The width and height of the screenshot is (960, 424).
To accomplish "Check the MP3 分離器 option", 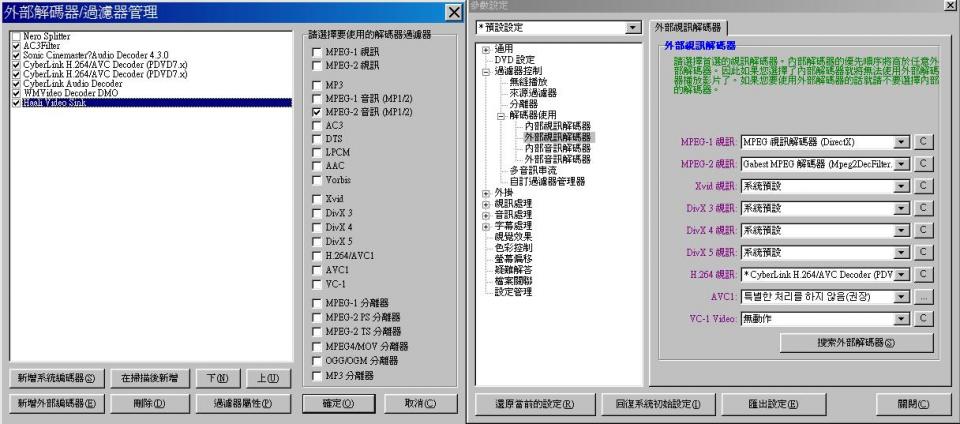I will click(x=316, y=376).
